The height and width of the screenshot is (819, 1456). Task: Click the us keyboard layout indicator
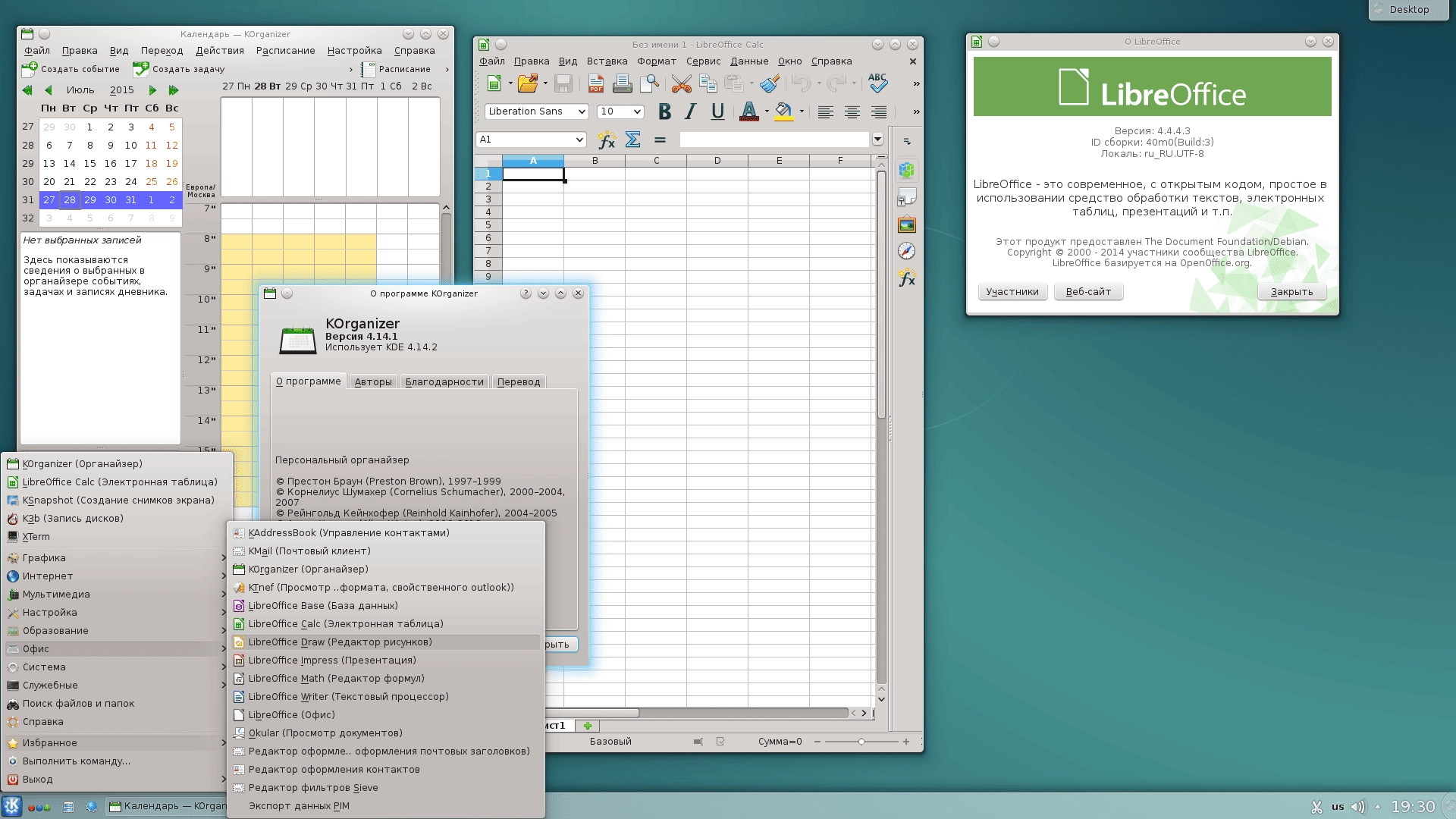click(x=1338, y=807)
